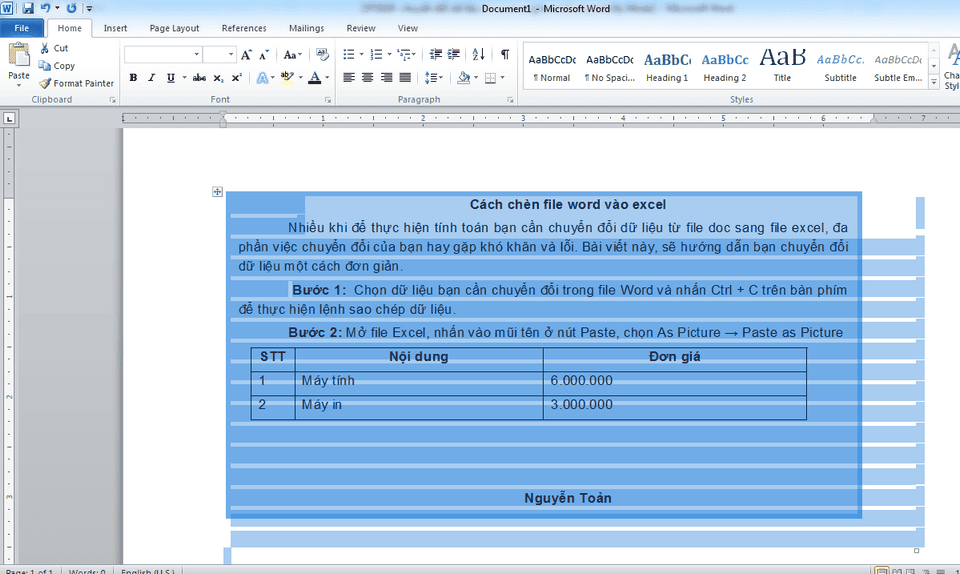Click the Cut scissors icon
The width and height of the screenshot is (960, 574).
(45, 48)
